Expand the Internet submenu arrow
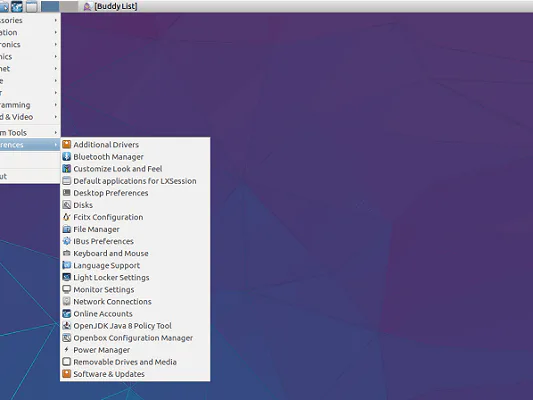533x400 pixels. point(55,68)
